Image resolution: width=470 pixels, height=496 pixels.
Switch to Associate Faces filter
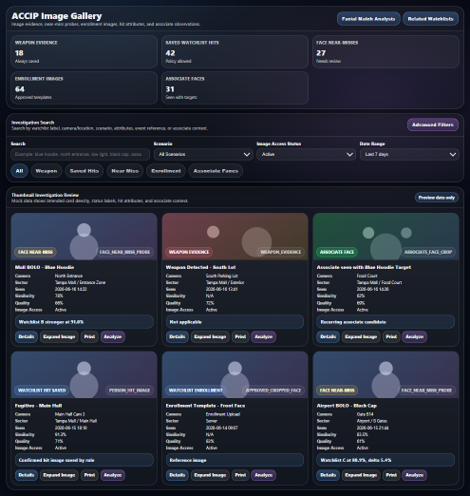tap(216, 171)
